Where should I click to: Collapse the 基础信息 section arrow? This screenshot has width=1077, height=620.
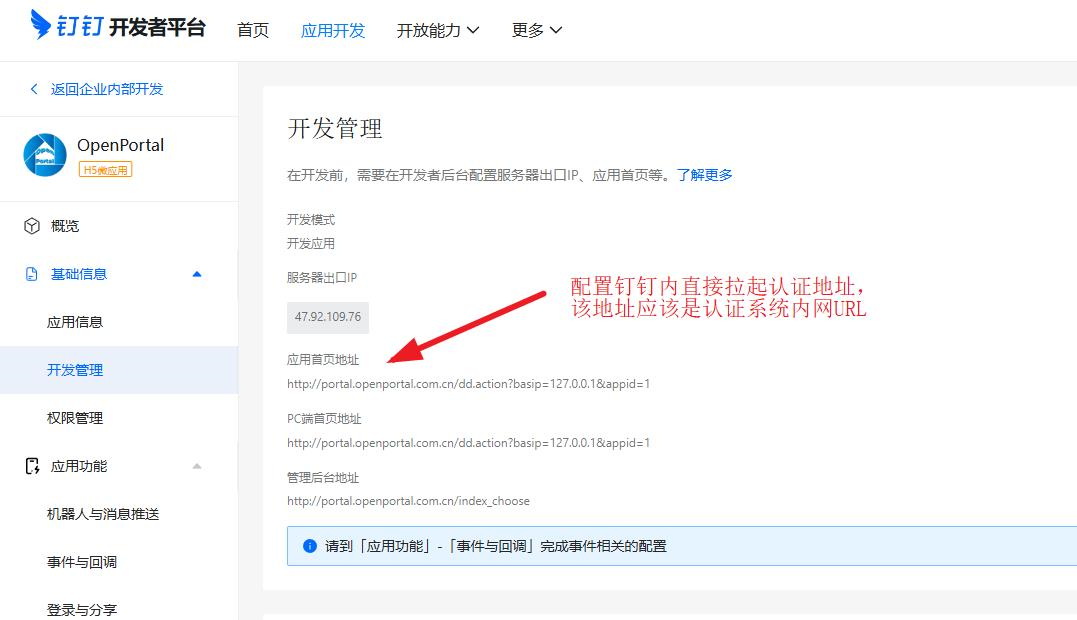point(197,274)
